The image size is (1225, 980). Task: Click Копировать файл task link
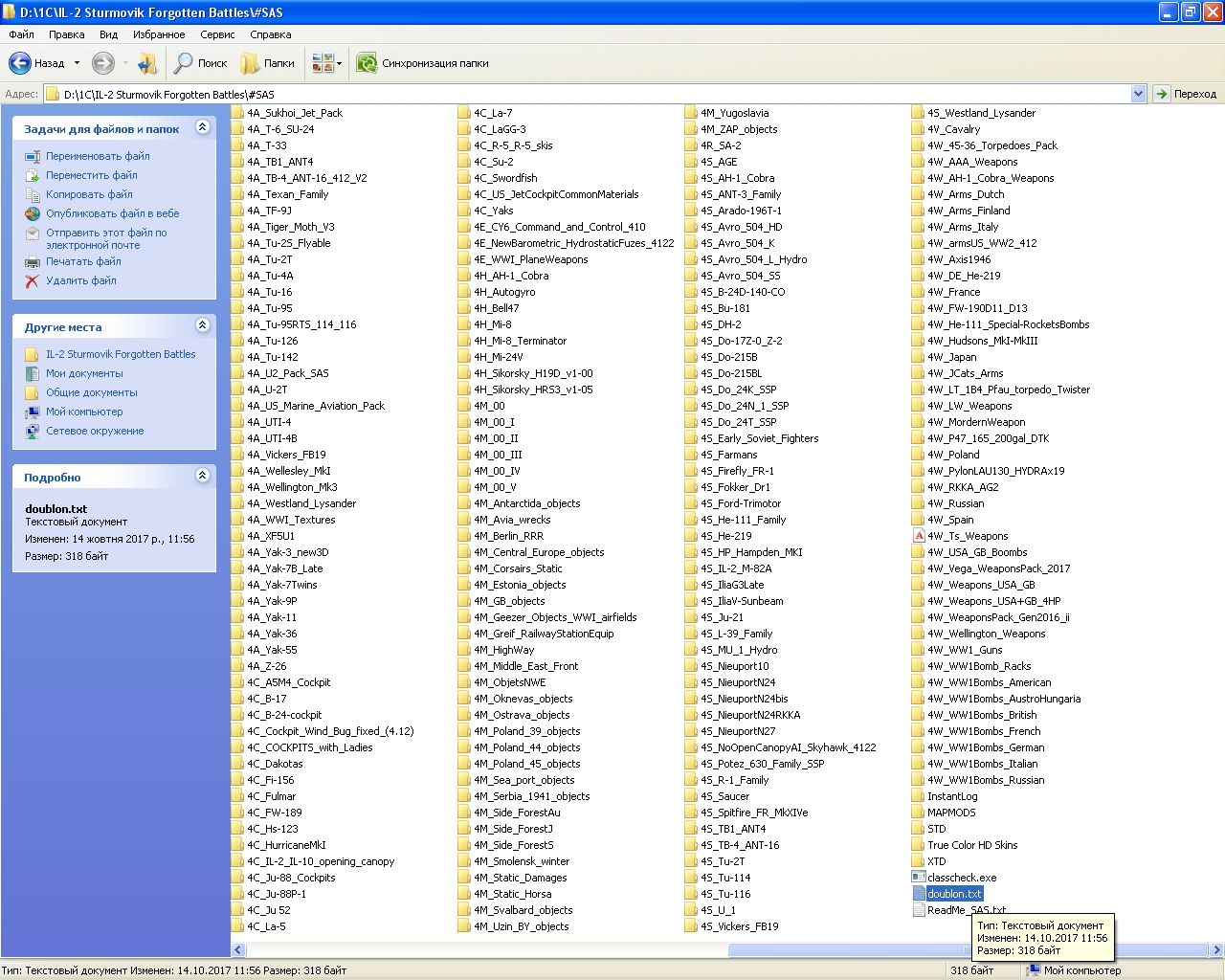pos(89,194)
